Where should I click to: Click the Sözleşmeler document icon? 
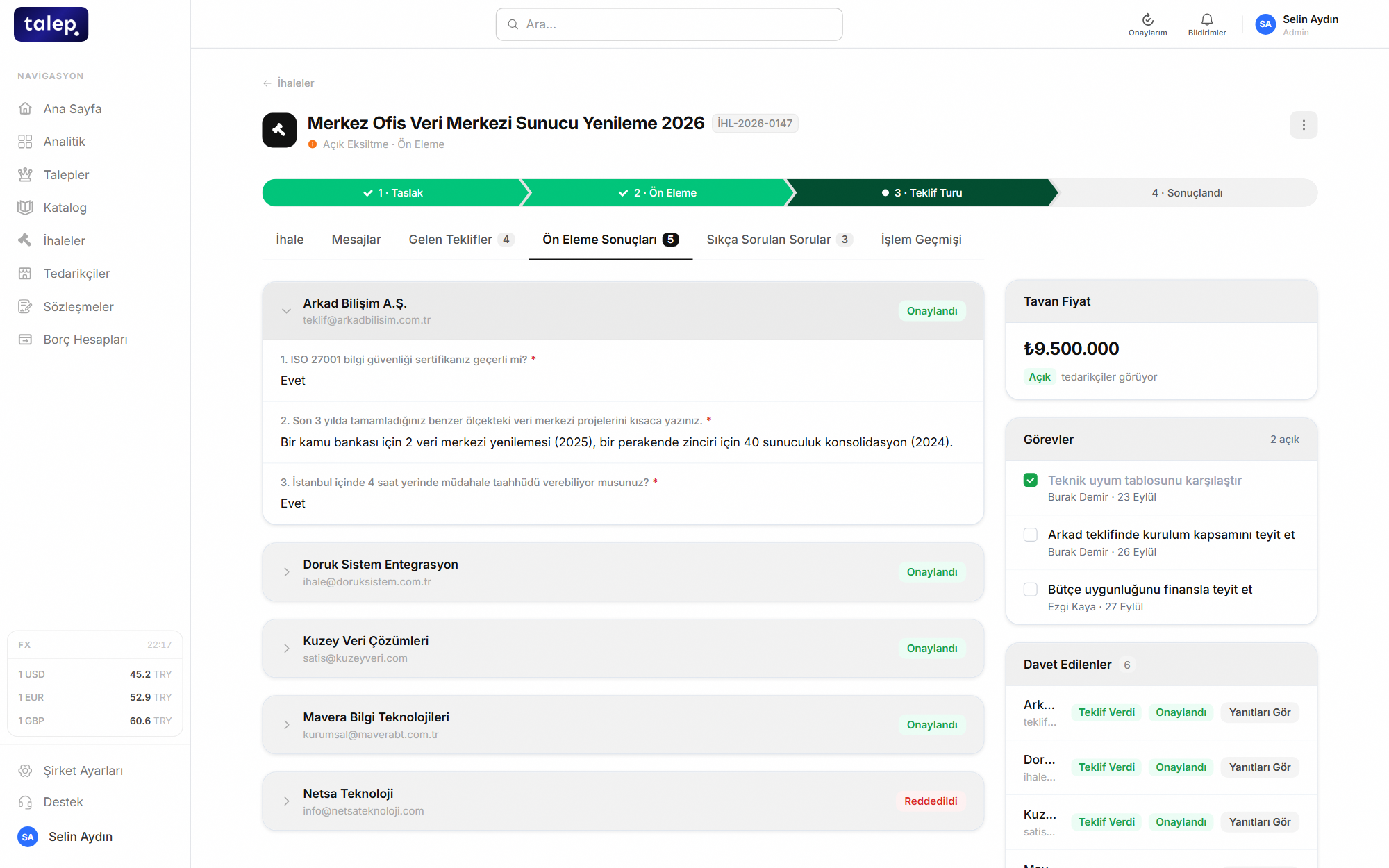(25, 306)
